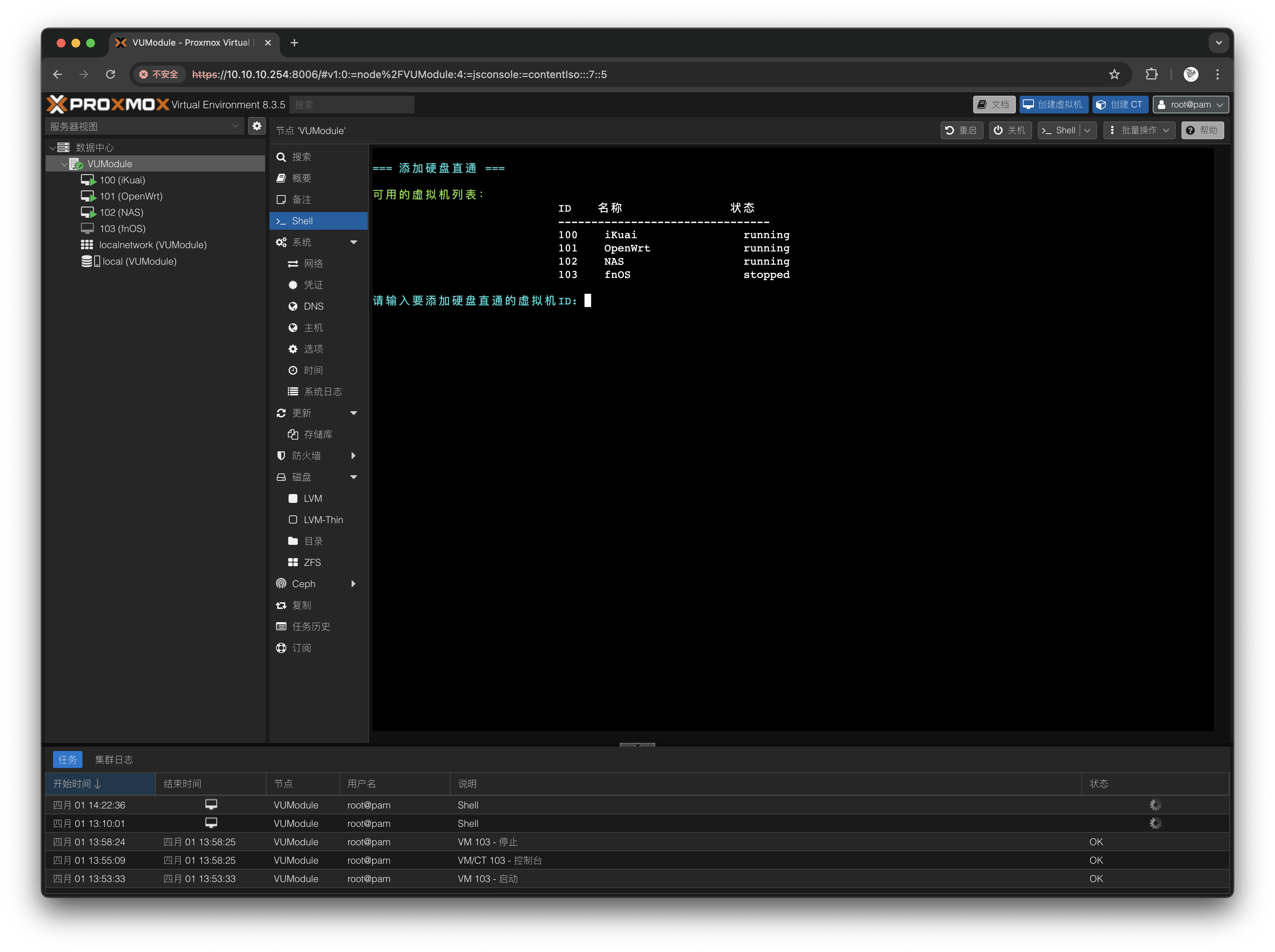Click the Proxmox search input field

point(352,104)
